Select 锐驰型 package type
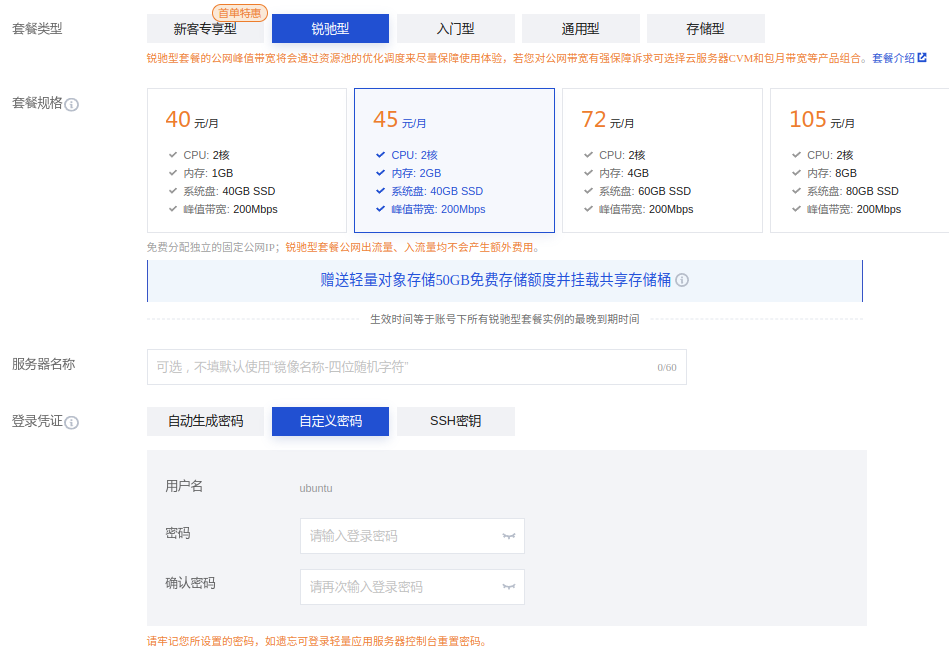The height and width of the screenshot is (653, 949). coord(330,29)
